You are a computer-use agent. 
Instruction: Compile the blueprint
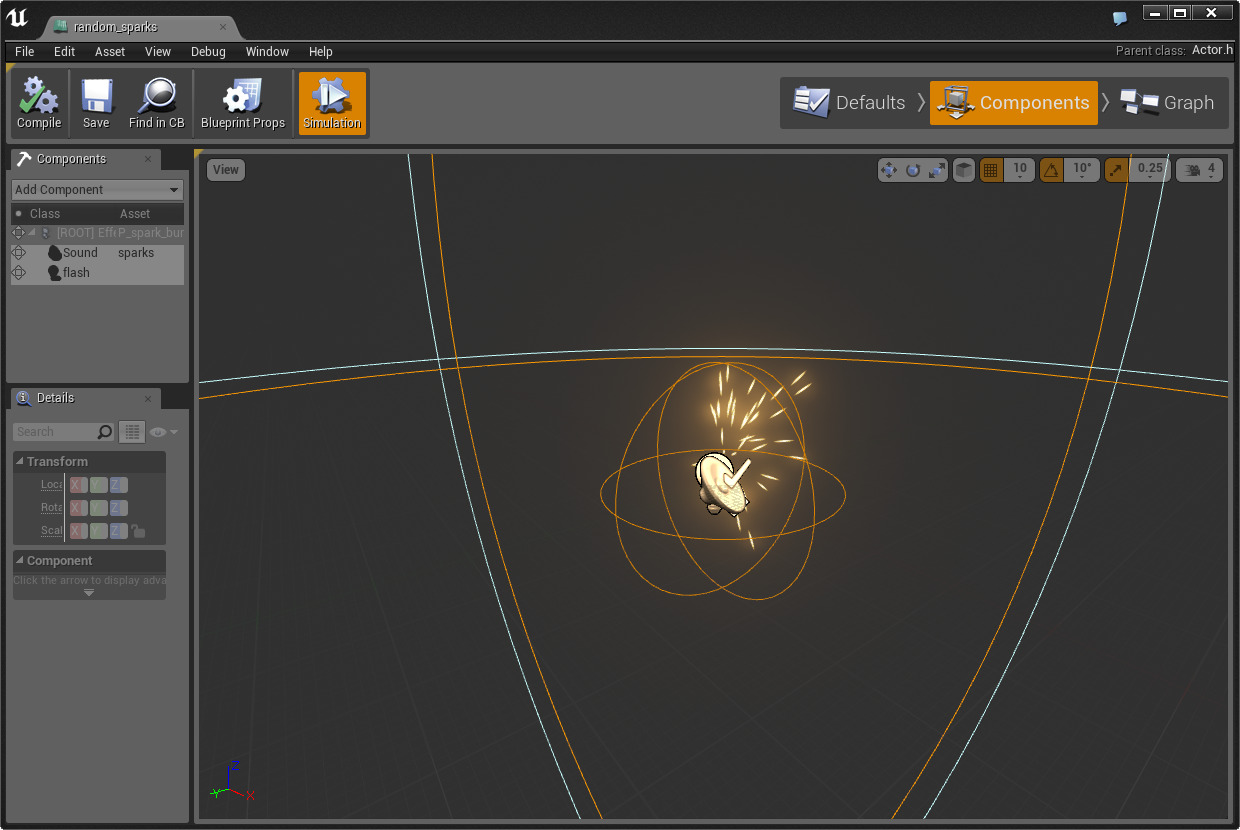point(39,103)
